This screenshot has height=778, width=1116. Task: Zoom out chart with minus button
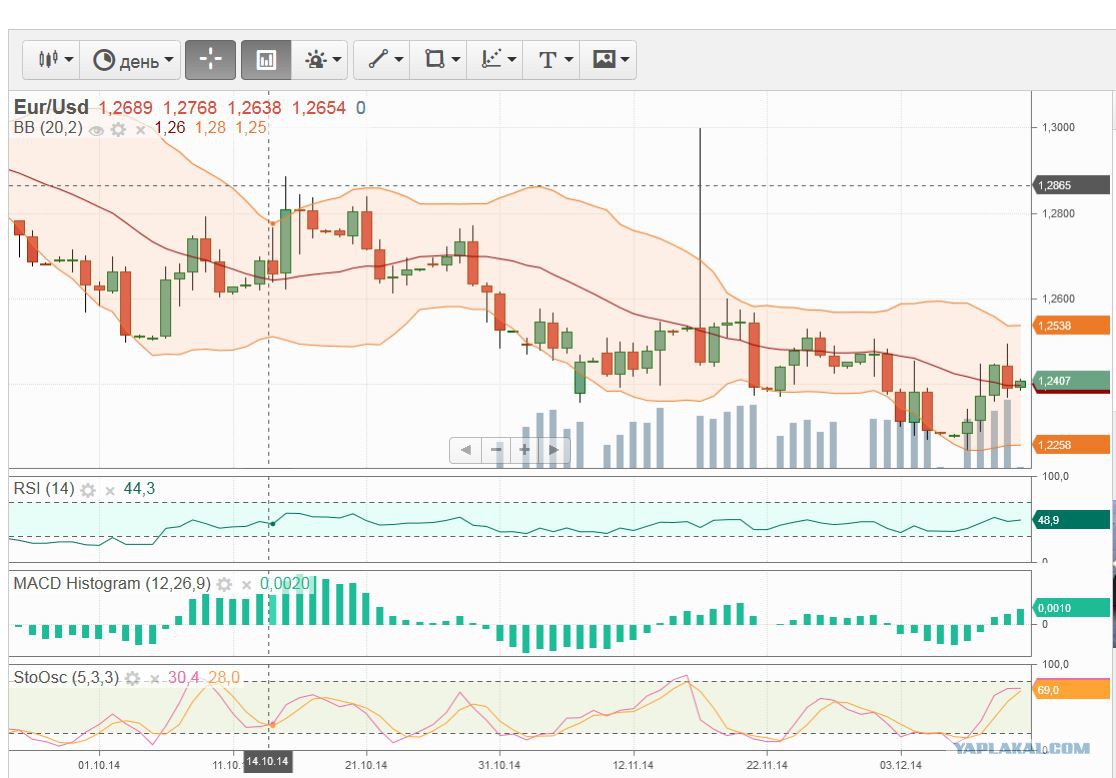coord(495,450)
